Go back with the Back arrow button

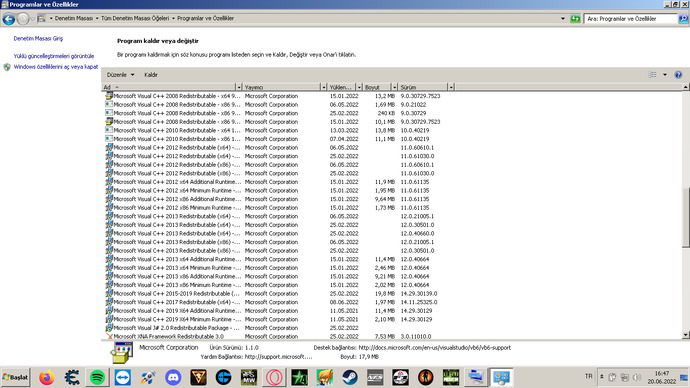(9, 19)
